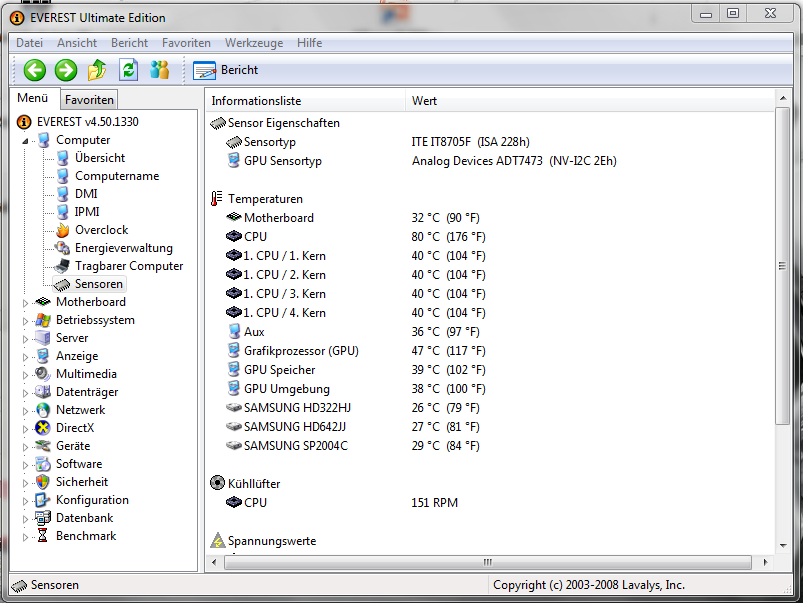The height and width of the screenshot is (607, 808).
Task: Go back with the green left arrow
Action: click(x=35, y=70)
